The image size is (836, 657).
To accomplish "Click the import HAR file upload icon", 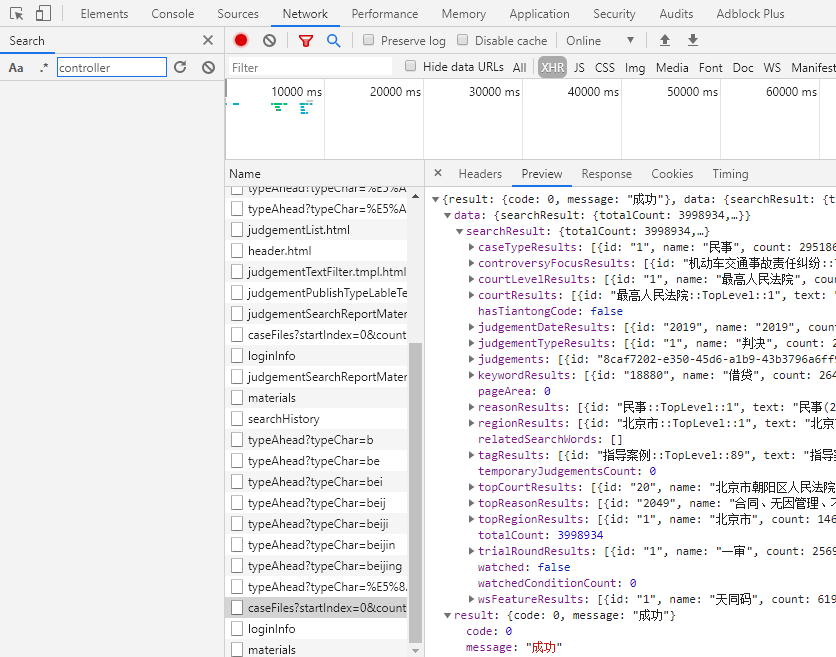I will (665, 40).
